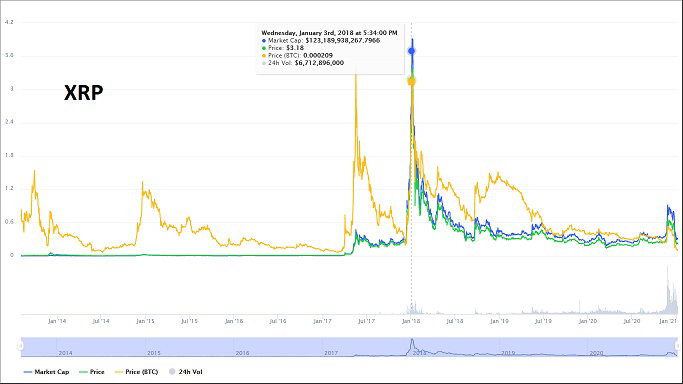Click the 2.4 y-axis label
This screenshot has height=384, width=683.
10,122
